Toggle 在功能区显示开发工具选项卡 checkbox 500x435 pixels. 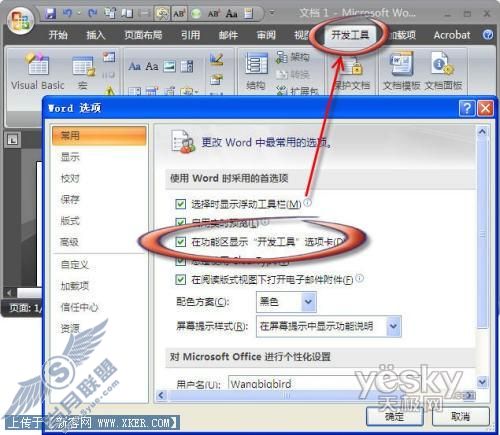[x=180, y=241]
